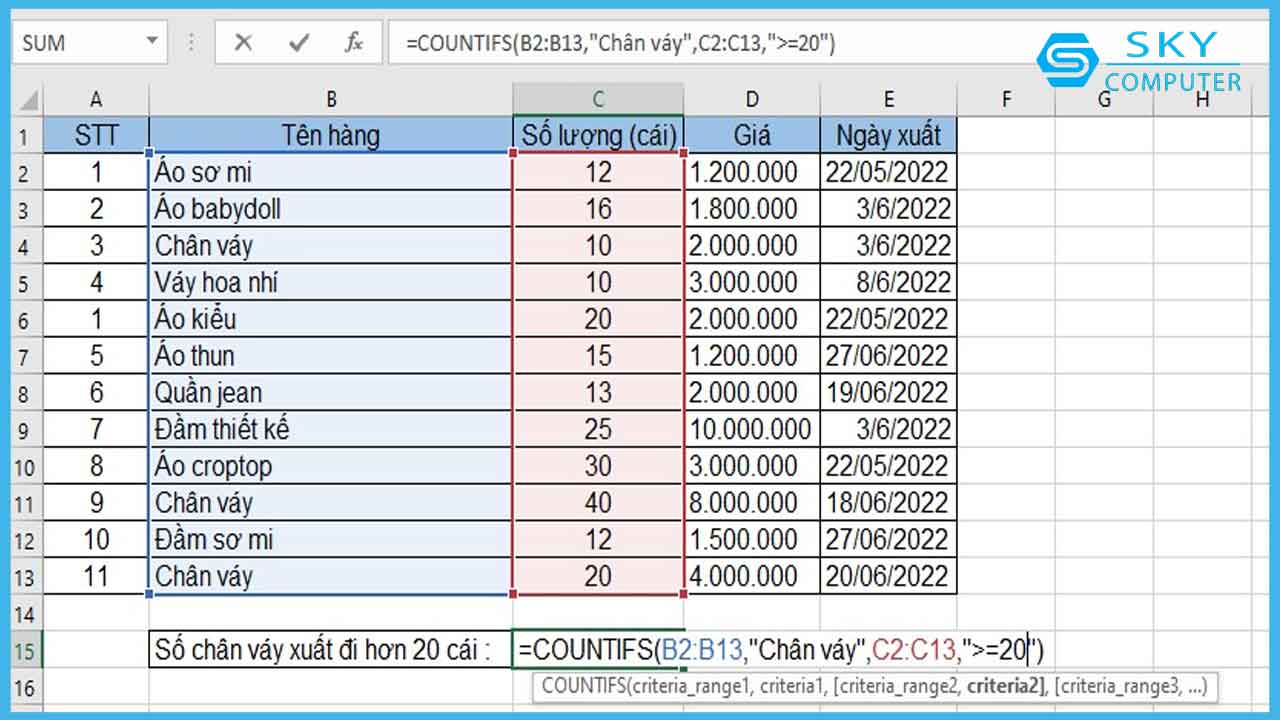The image size is (1280, 720).
Task: Select the cell 'Áo thun'
Action: pyautogui.click(x=331, y=356)
